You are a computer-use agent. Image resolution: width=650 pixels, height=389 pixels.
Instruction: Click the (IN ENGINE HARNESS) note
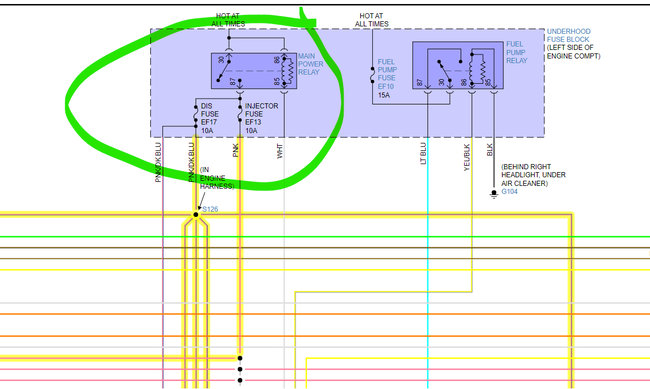tap(217, 178)
